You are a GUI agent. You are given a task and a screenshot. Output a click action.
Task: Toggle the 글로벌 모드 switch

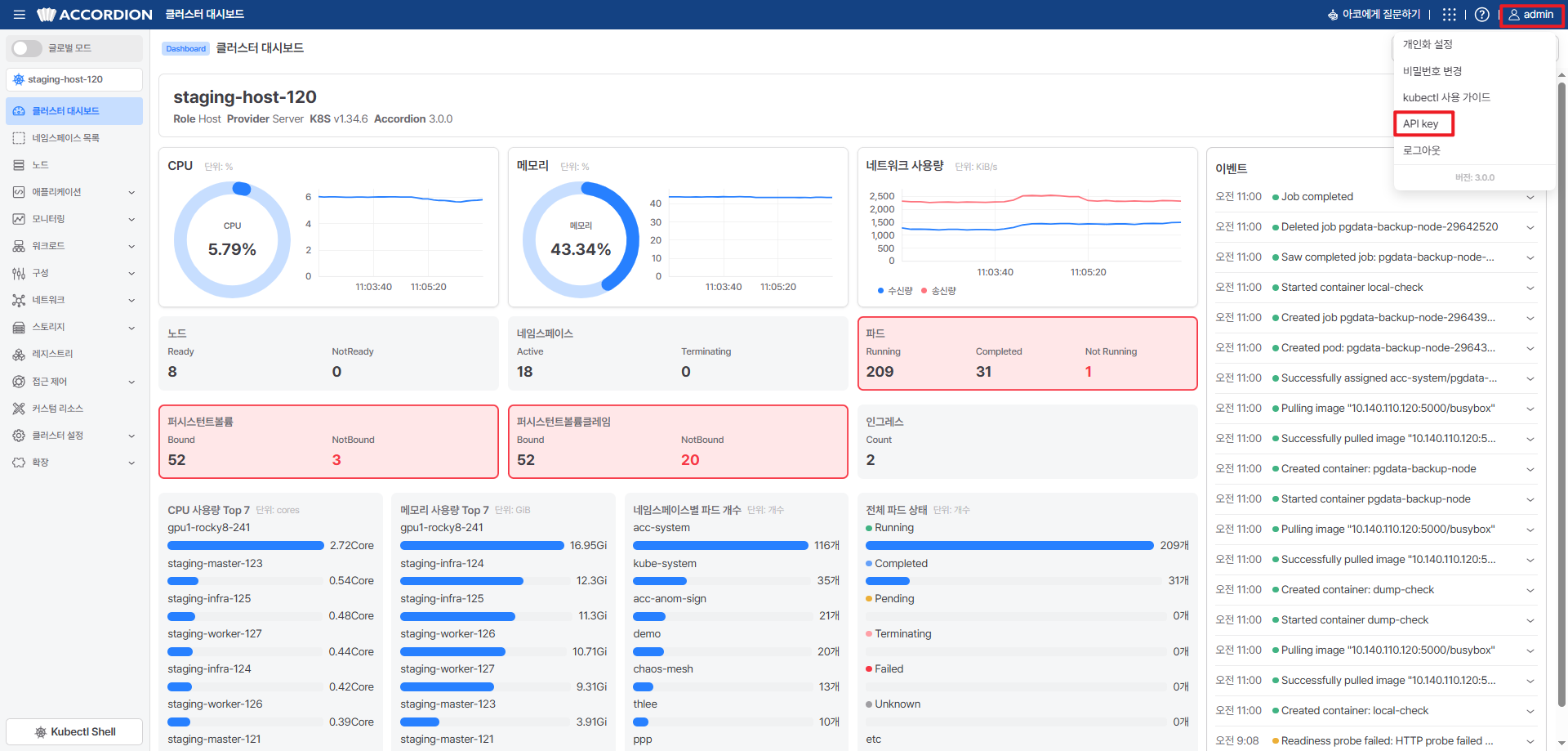click(x=27, y=48)
